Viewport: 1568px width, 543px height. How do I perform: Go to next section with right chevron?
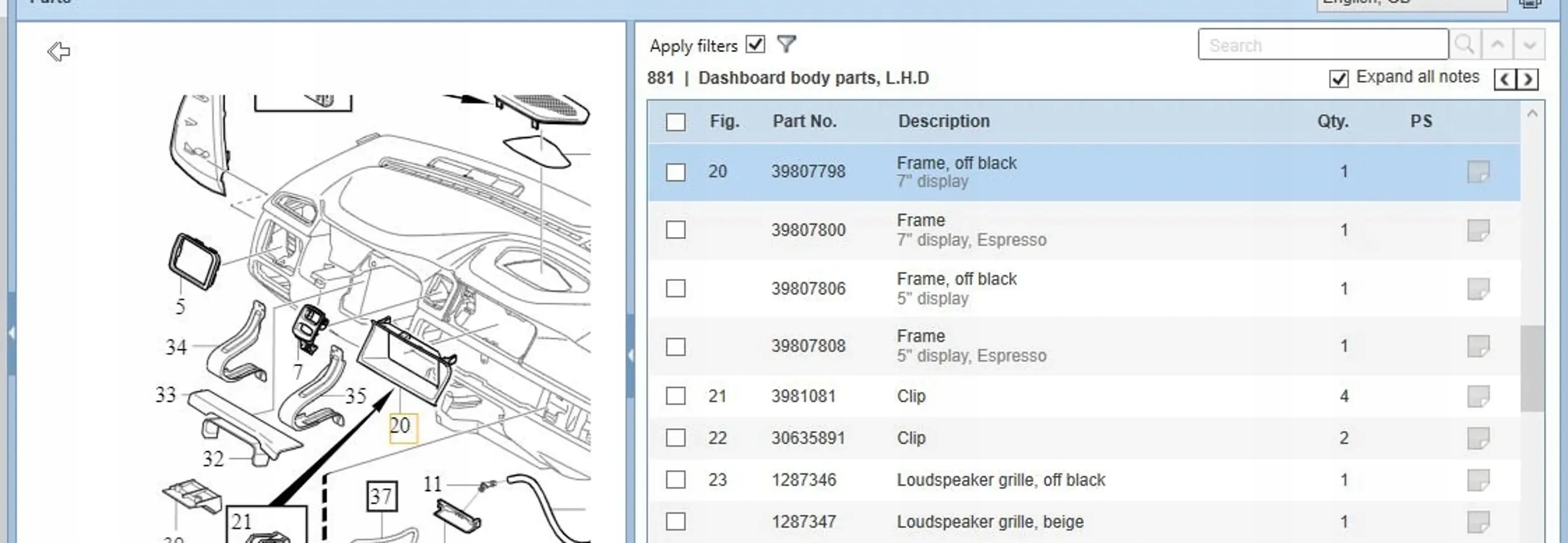tap(1527, 80)
